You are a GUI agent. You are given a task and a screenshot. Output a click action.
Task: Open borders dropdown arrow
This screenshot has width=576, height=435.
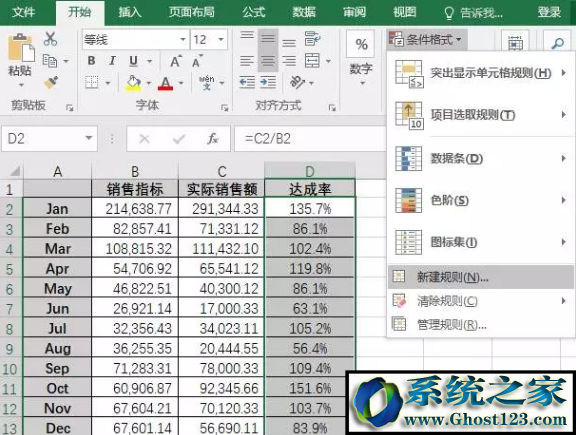tap(108, 83)
